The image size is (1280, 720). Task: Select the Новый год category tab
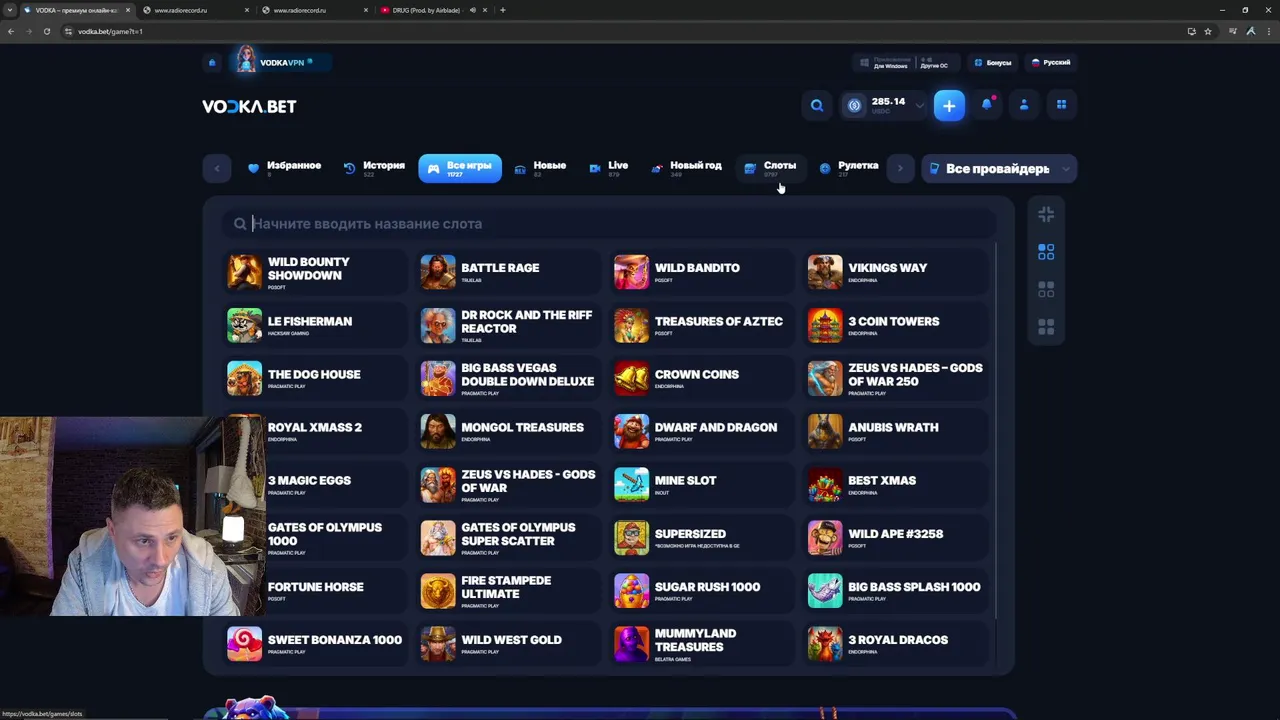pos(686,168)
